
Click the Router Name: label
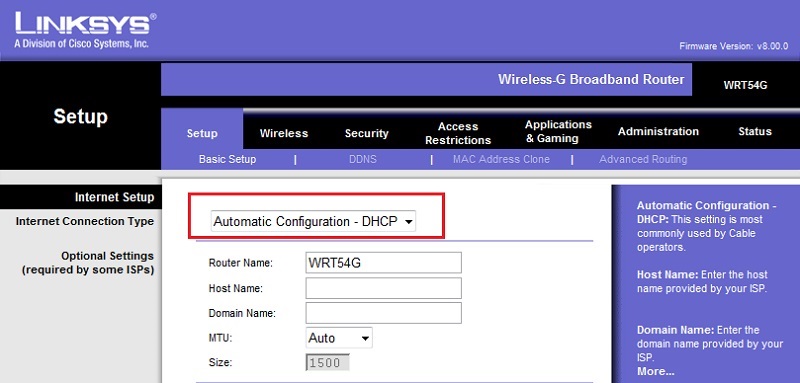click(240, 263)
